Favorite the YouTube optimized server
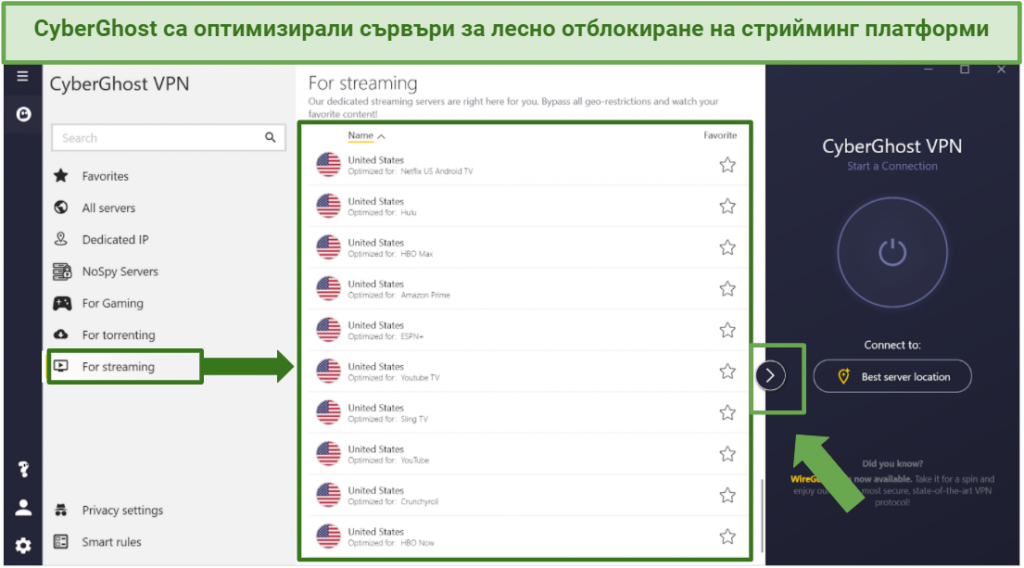1024x568 pixels. (728, 454)
